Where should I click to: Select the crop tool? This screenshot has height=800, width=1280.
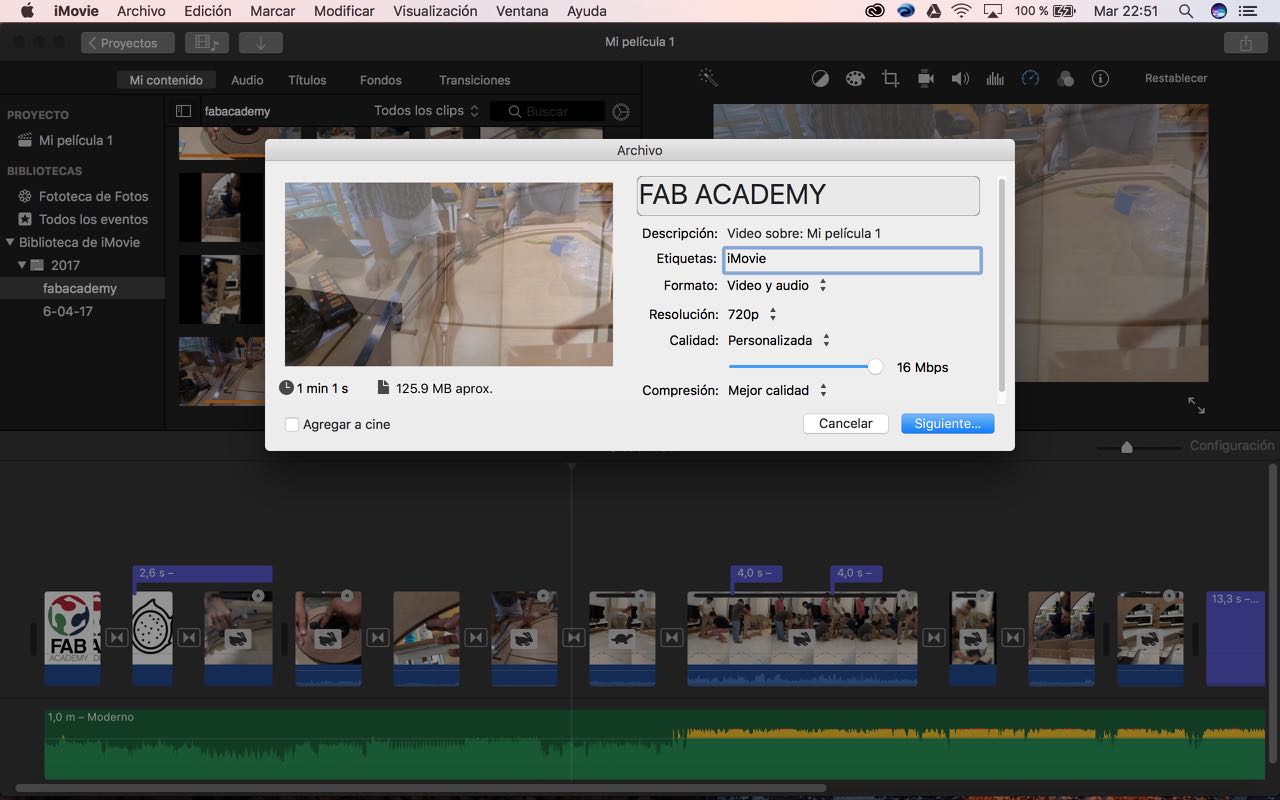(890, 78)
